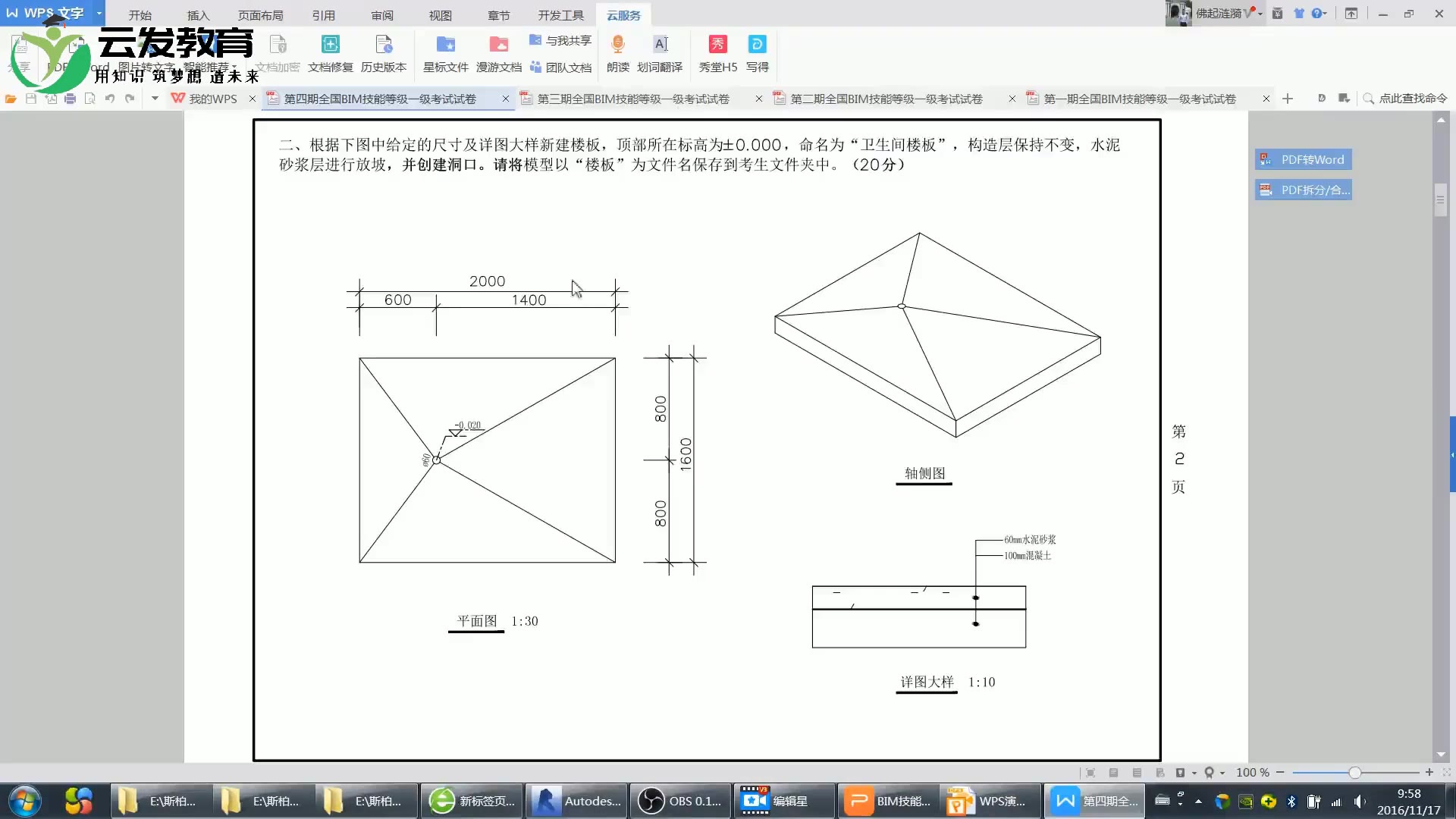Open the 写得 (Writer) tool

click(758, 53)
